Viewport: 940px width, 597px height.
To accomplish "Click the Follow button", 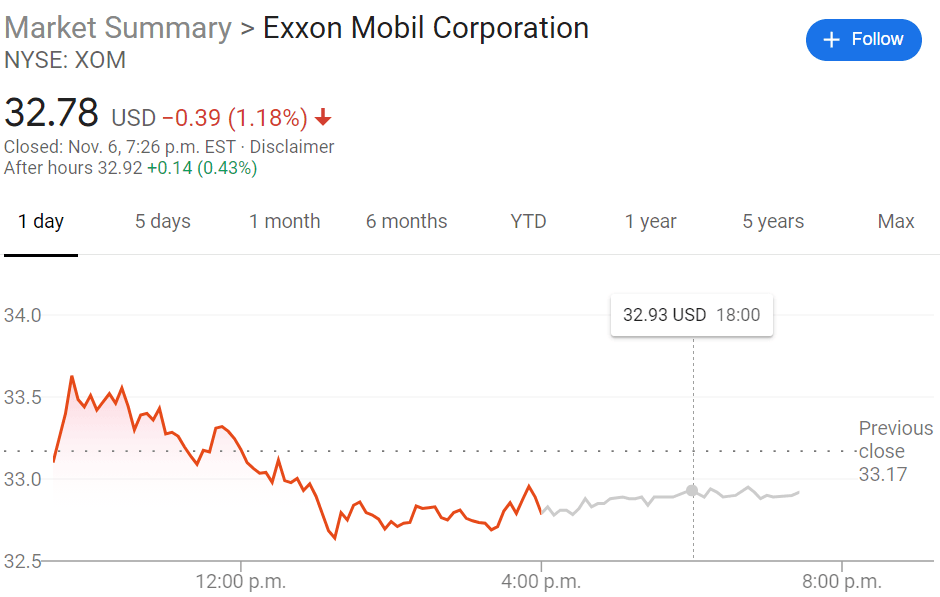I will (863, 40).
